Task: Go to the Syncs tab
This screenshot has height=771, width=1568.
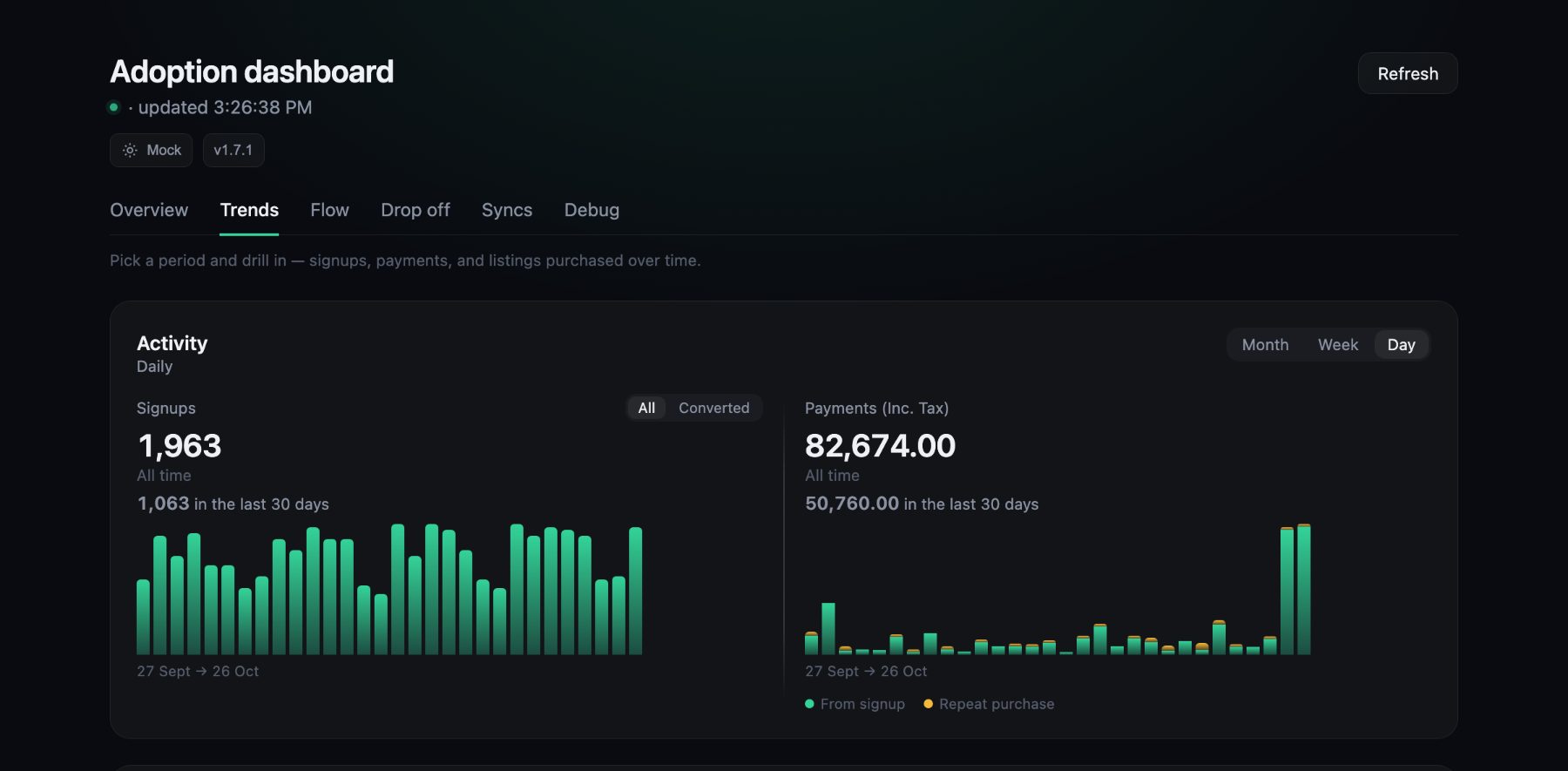Action: pyautogui.click(x=507, y=210)
